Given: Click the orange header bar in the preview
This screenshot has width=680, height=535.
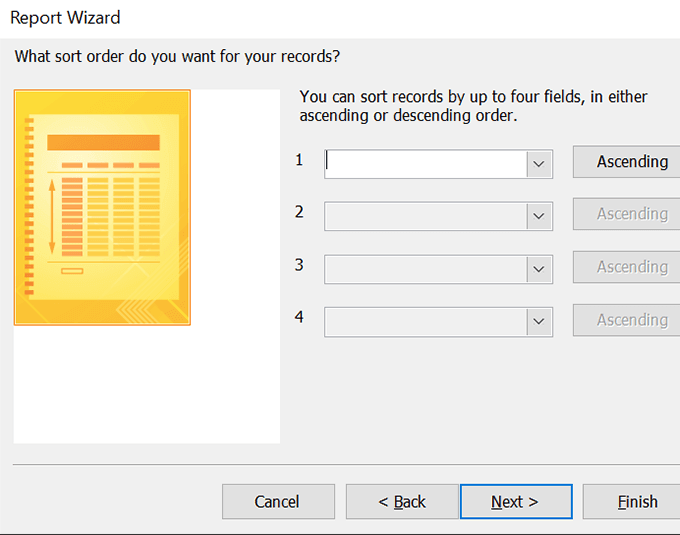Looking at the screenshot, I should tap(103, 143).
